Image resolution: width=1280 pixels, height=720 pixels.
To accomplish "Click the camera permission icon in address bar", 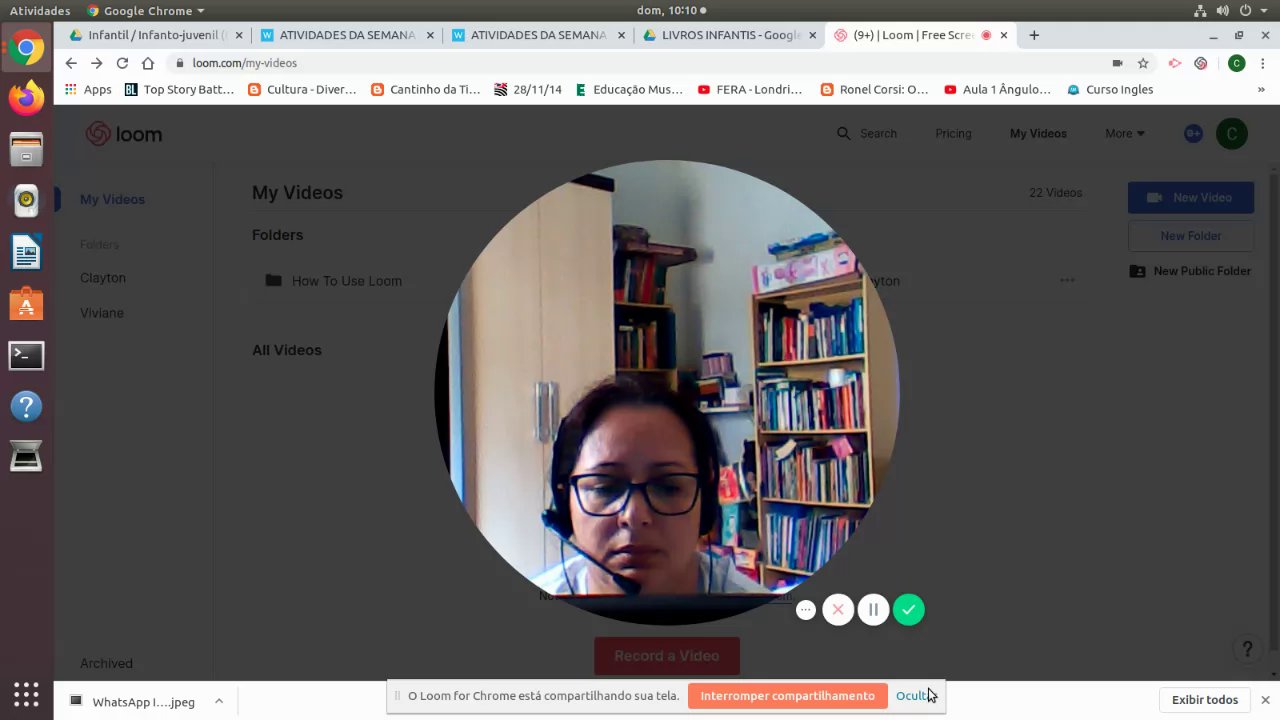I will click(x=1118, y=63).
